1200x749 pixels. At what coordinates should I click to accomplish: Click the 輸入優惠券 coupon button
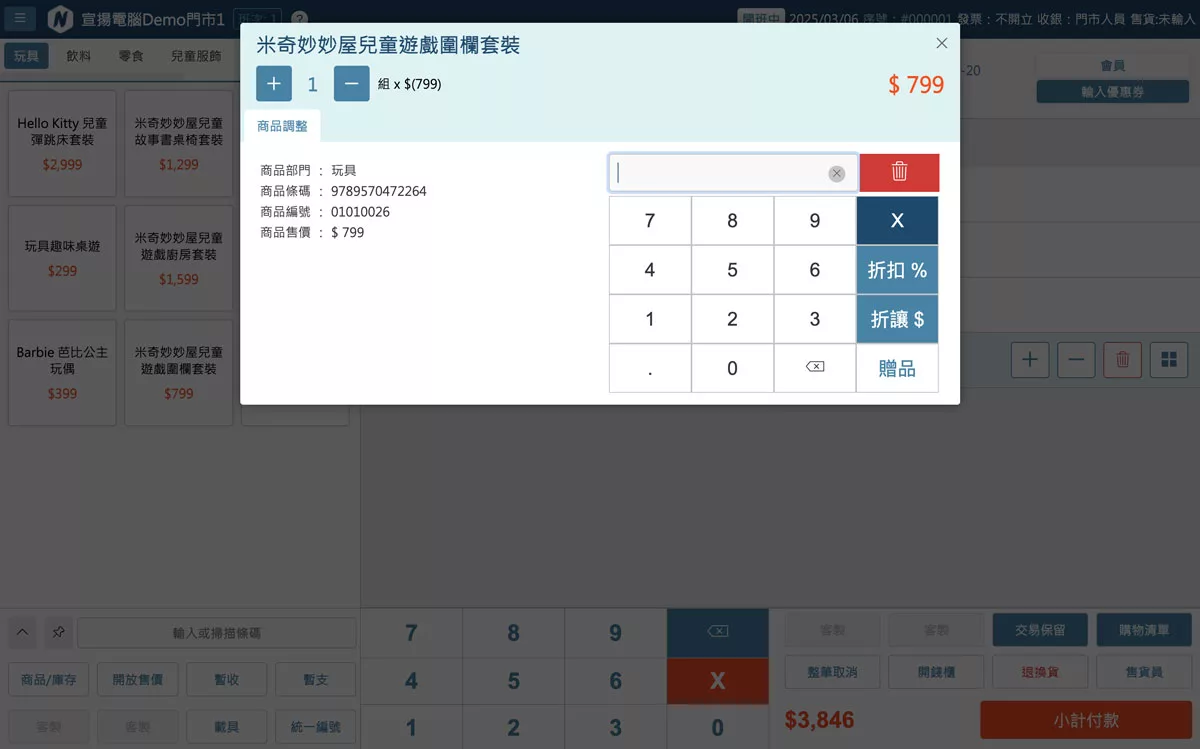[x=1112, y=92]
